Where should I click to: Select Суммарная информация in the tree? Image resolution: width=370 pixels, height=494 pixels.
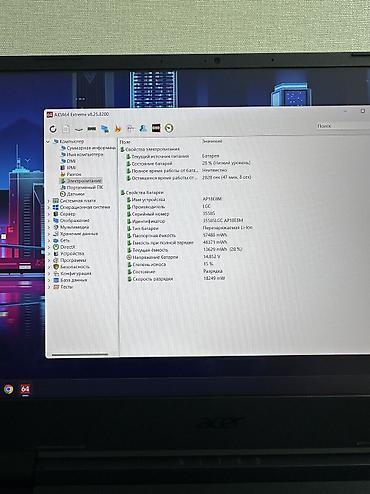(x=88, y=148)
